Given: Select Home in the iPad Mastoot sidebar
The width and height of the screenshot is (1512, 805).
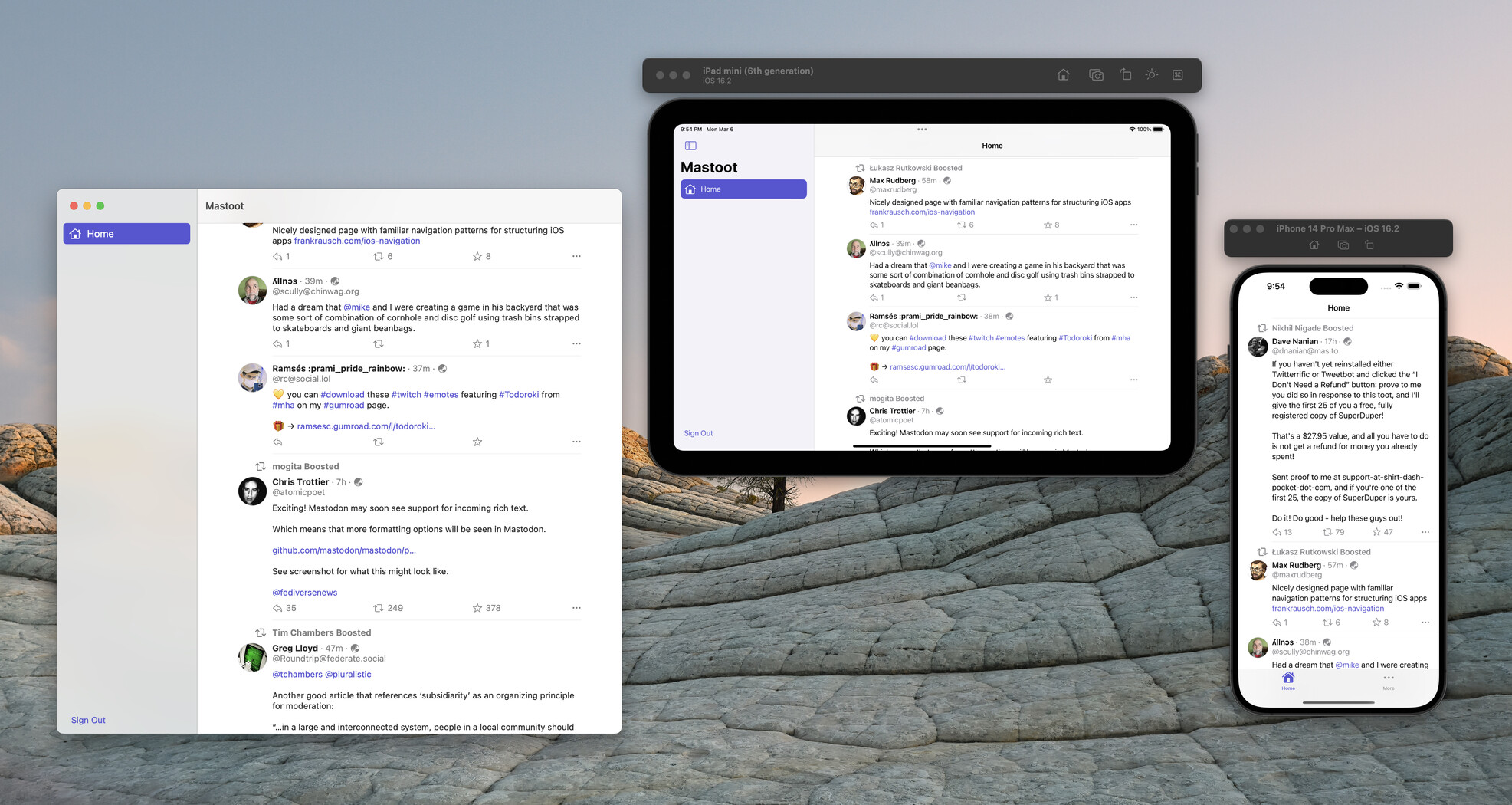Looking at the screenshot, I should [743, 189].
